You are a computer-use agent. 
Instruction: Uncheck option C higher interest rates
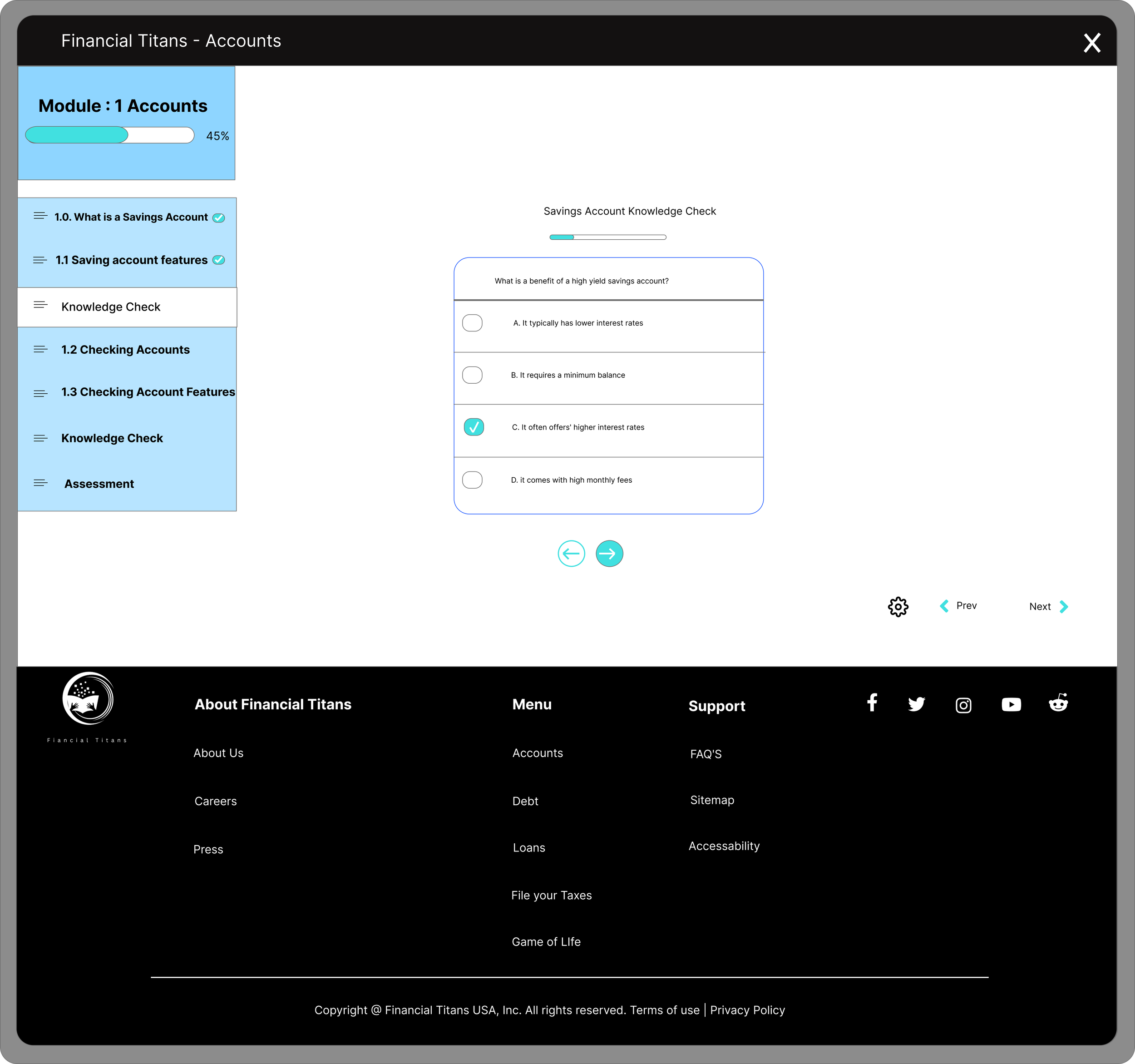(x=474, y=427)
